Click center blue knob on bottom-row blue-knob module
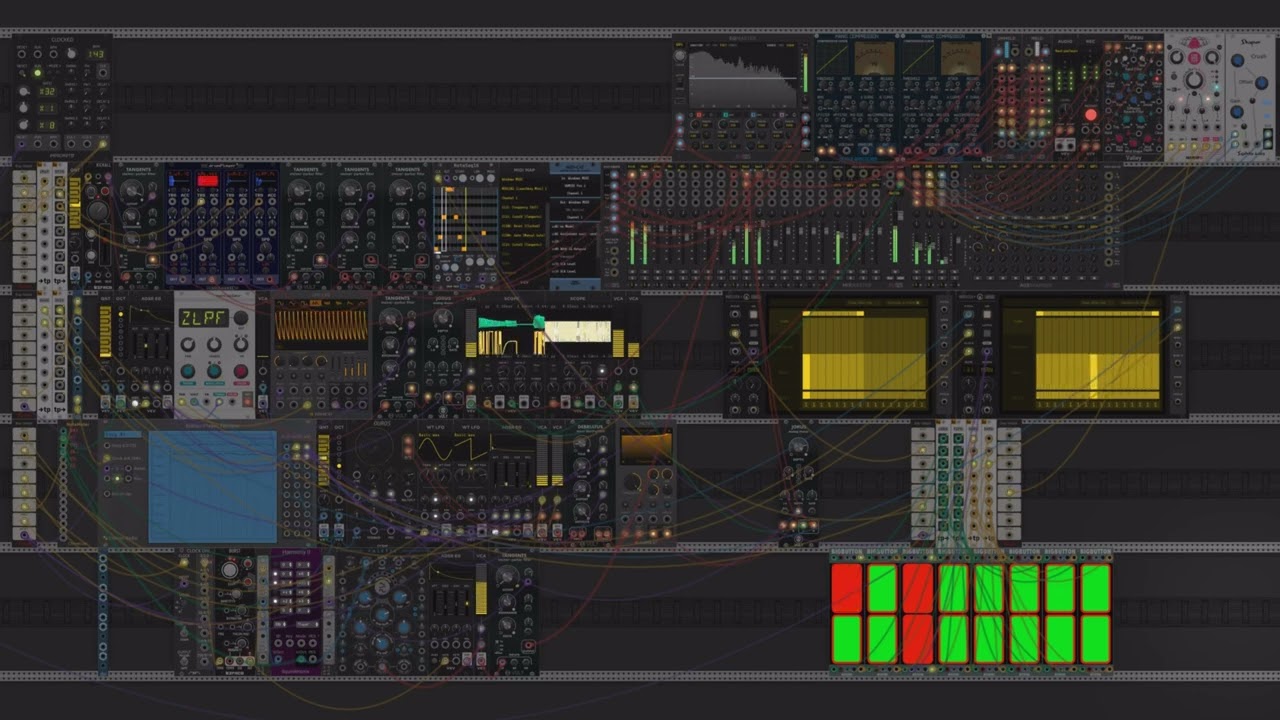This screenshot has height=720, width=1280. (x=381, y=613)
